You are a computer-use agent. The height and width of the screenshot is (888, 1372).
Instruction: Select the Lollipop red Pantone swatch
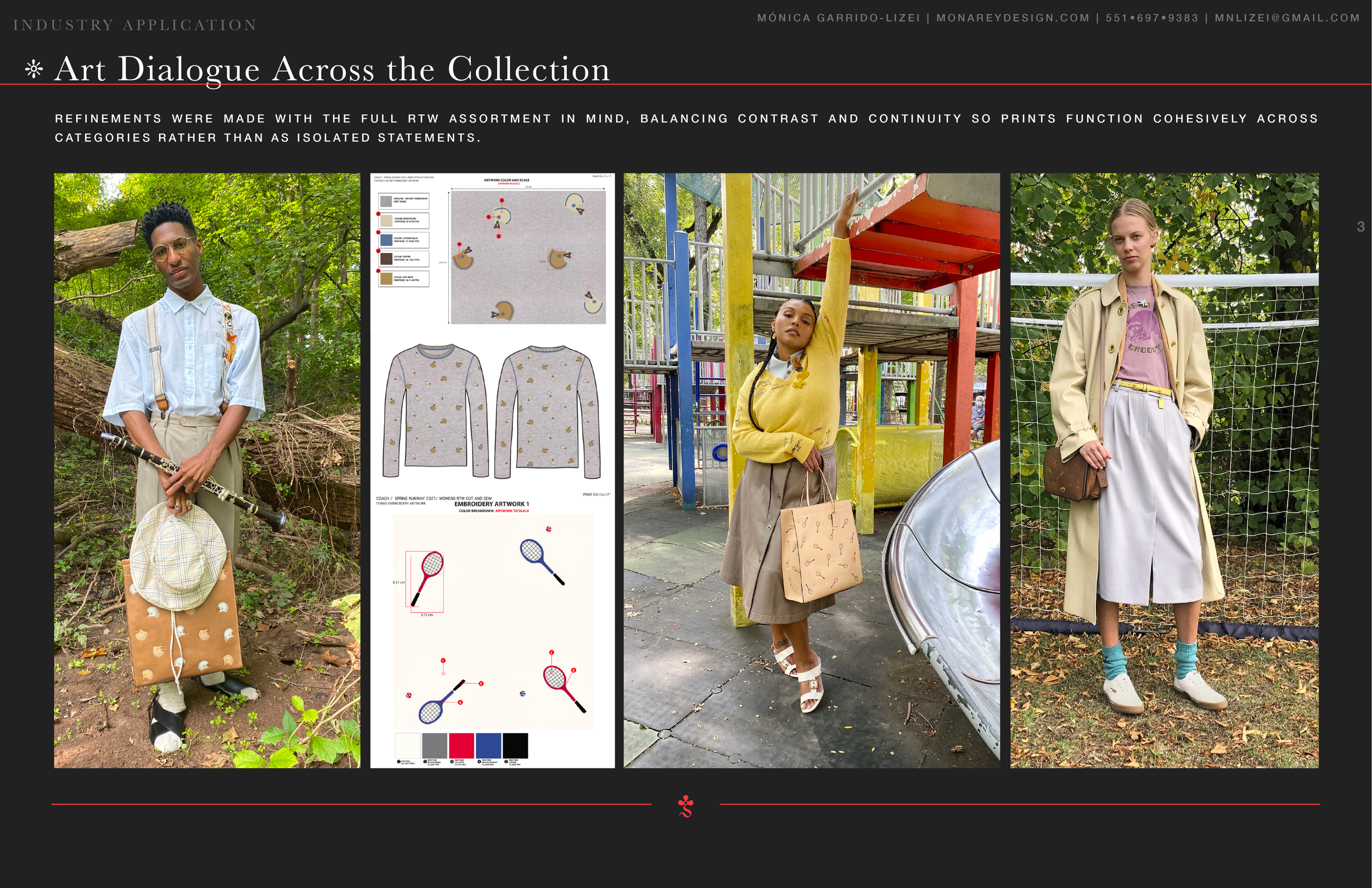click(x=462, y=748)
